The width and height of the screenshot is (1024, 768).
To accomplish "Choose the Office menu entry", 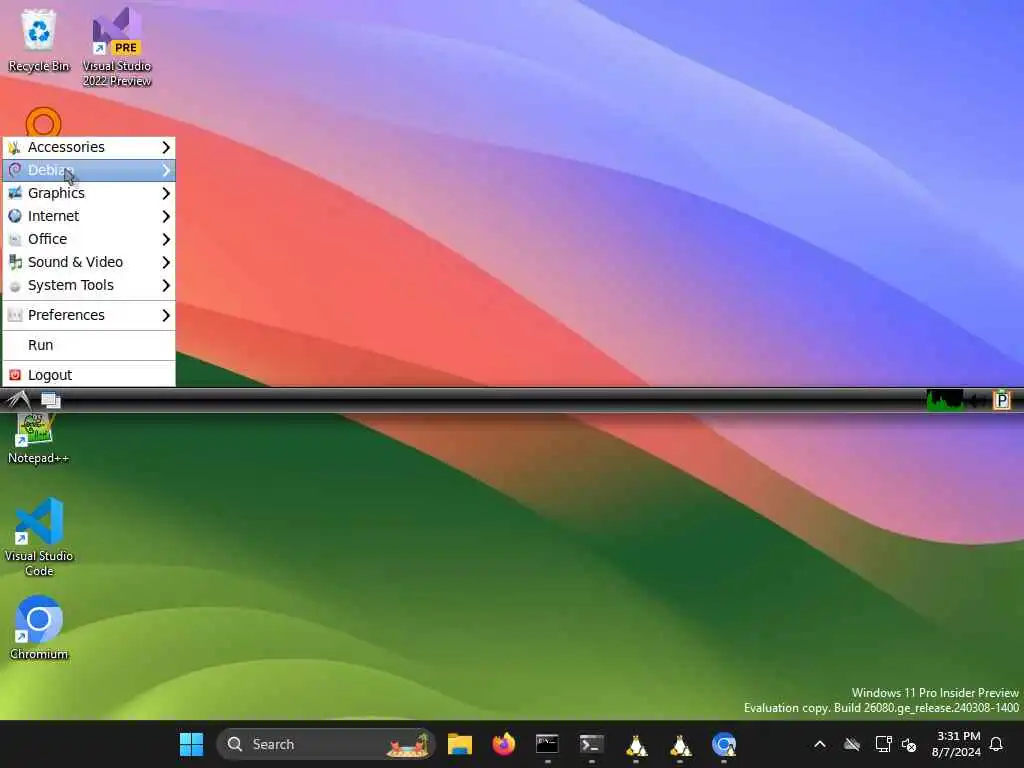I will (x=89, y=240).
